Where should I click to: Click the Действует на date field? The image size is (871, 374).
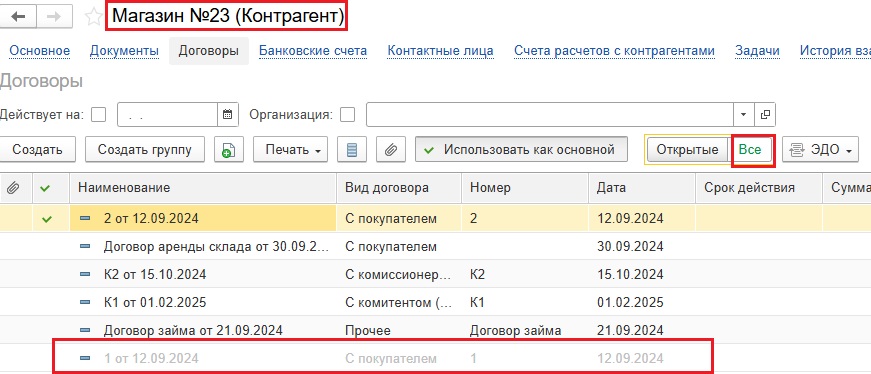[167, 114]
